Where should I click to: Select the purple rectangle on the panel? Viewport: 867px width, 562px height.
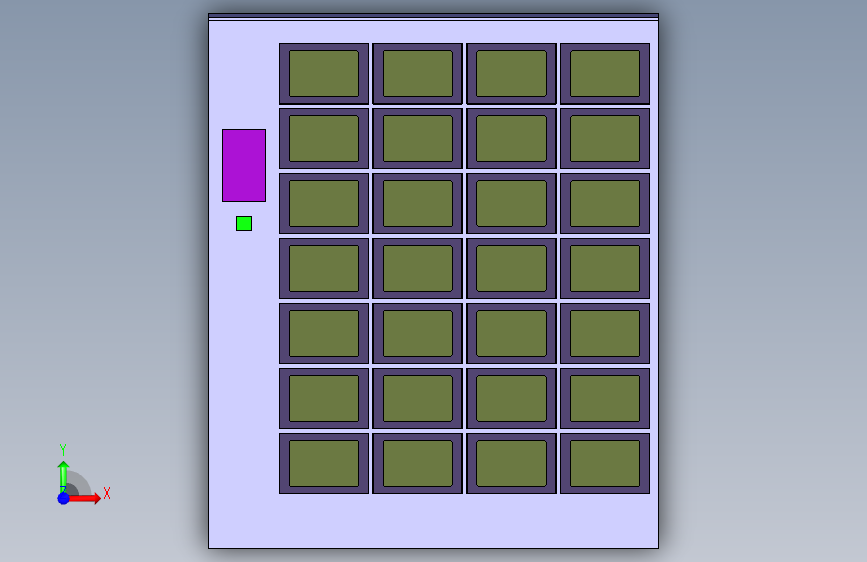[244, 165]
